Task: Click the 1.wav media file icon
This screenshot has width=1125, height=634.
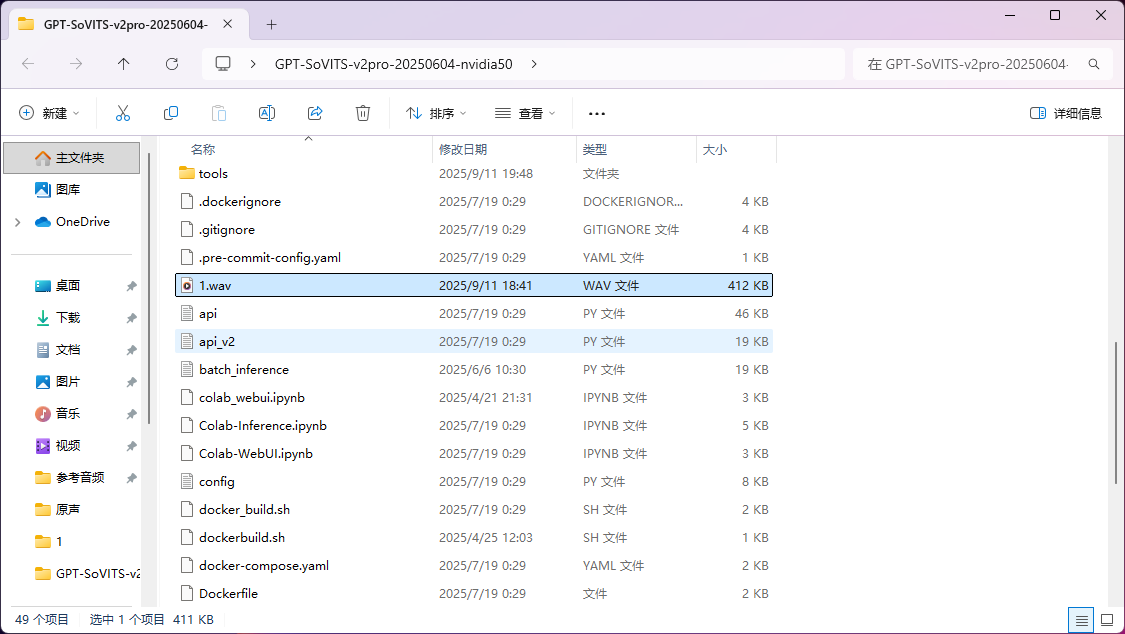Action: [x=187, y=285]
